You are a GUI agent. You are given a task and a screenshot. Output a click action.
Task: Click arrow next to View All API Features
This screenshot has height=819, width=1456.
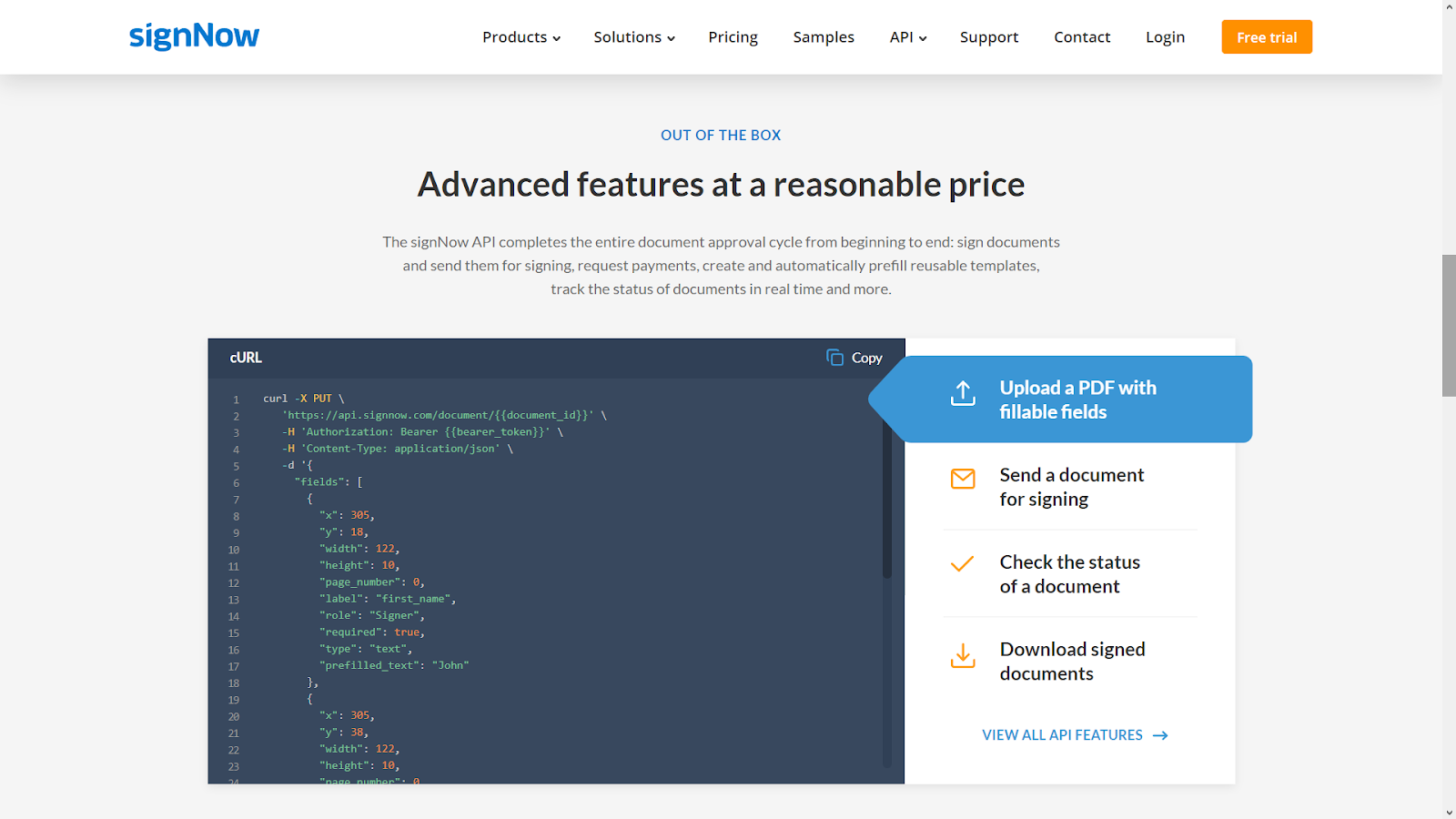1160,735
